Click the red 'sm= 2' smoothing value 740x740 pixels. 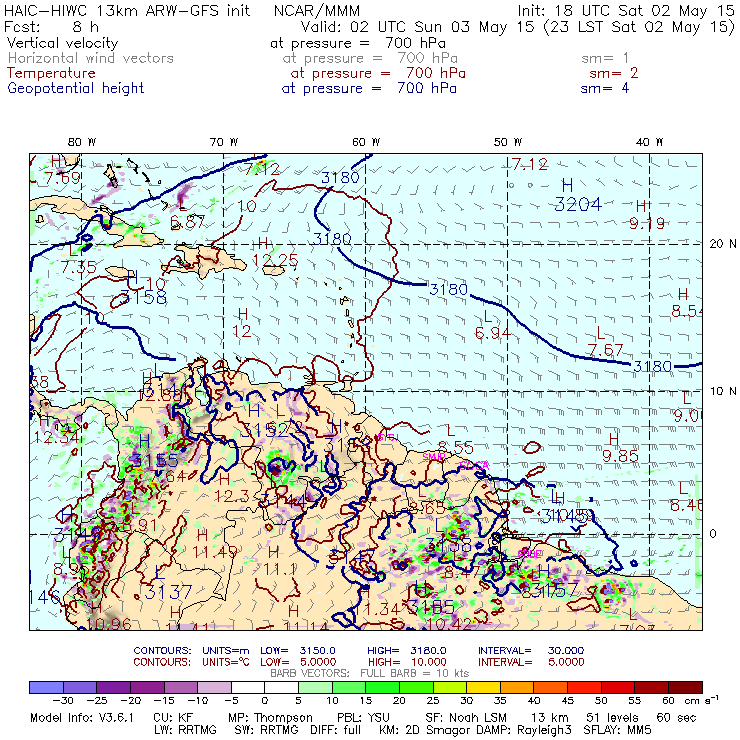[613, 73]
